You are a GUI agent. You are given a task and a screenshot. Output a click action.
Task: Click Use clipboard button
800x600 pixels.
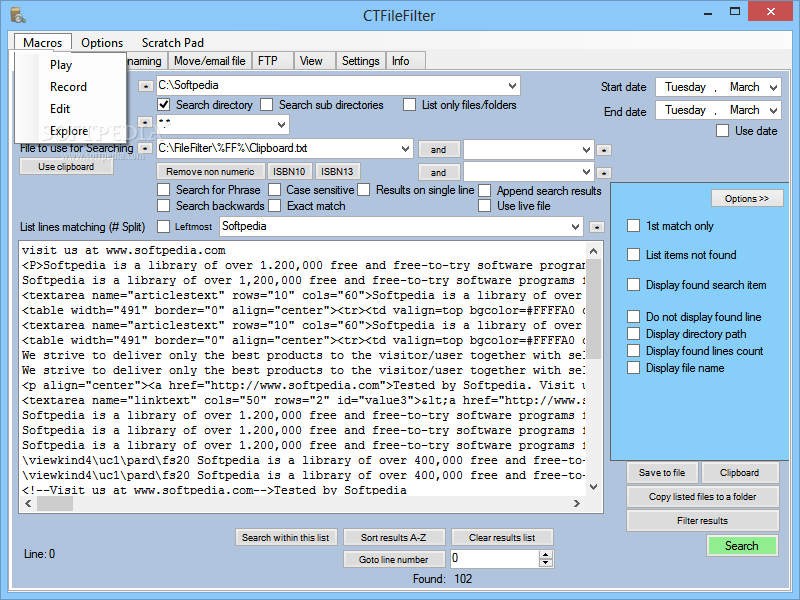point(66,167)
